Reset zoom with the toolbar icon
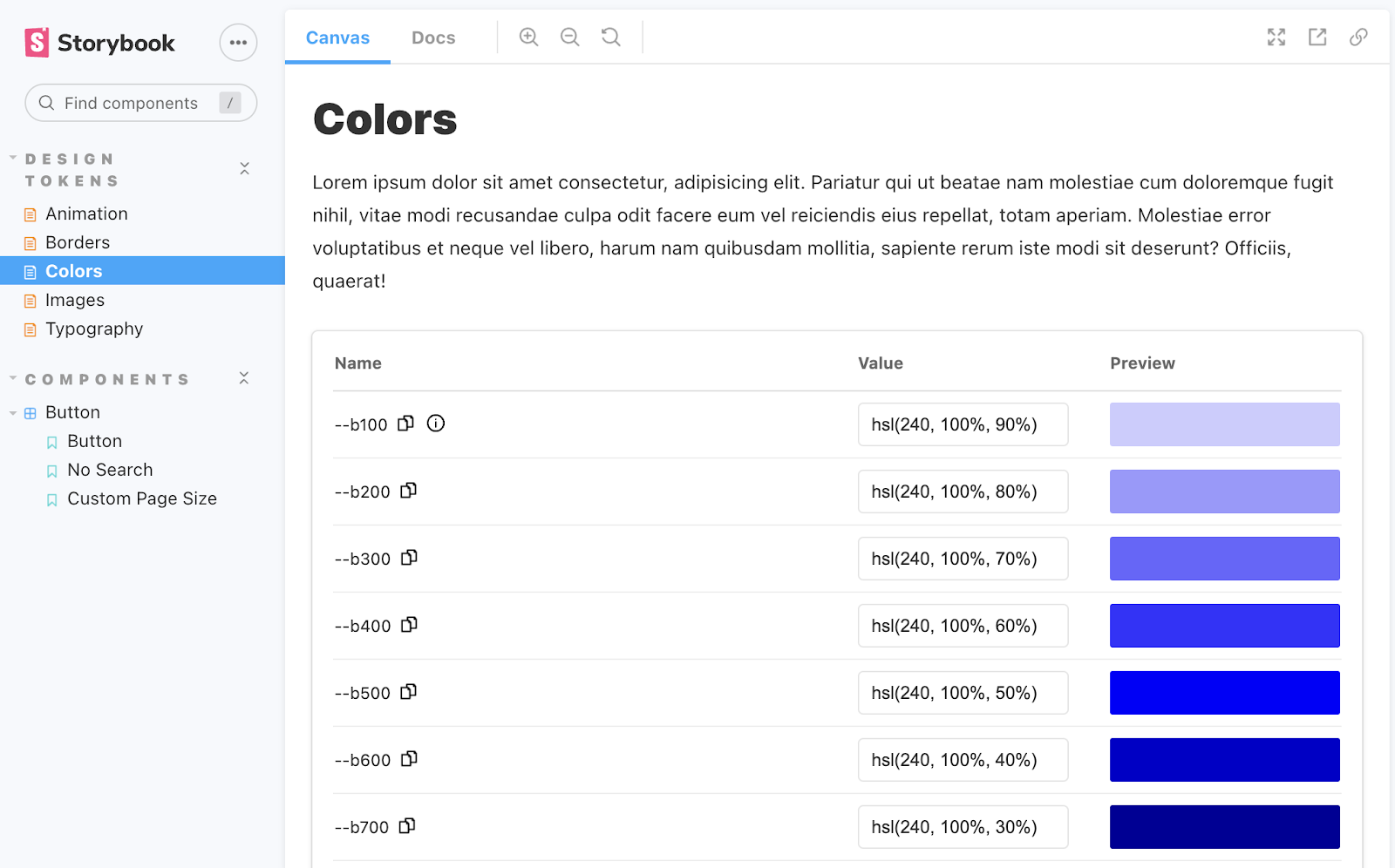 click(x=611, y=37)
